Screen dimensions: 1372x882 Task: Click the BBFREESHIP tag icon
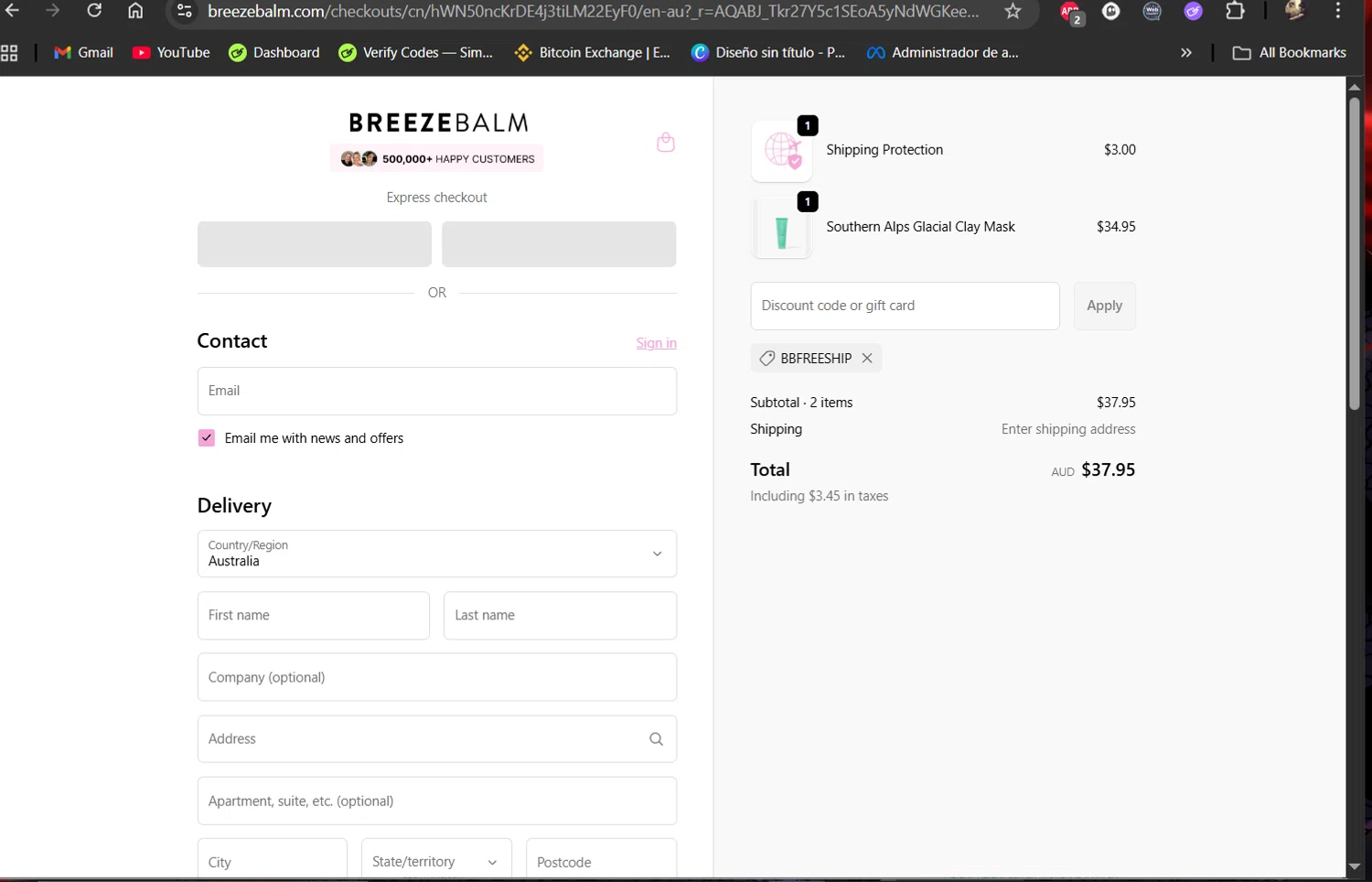tap(766, 358)
